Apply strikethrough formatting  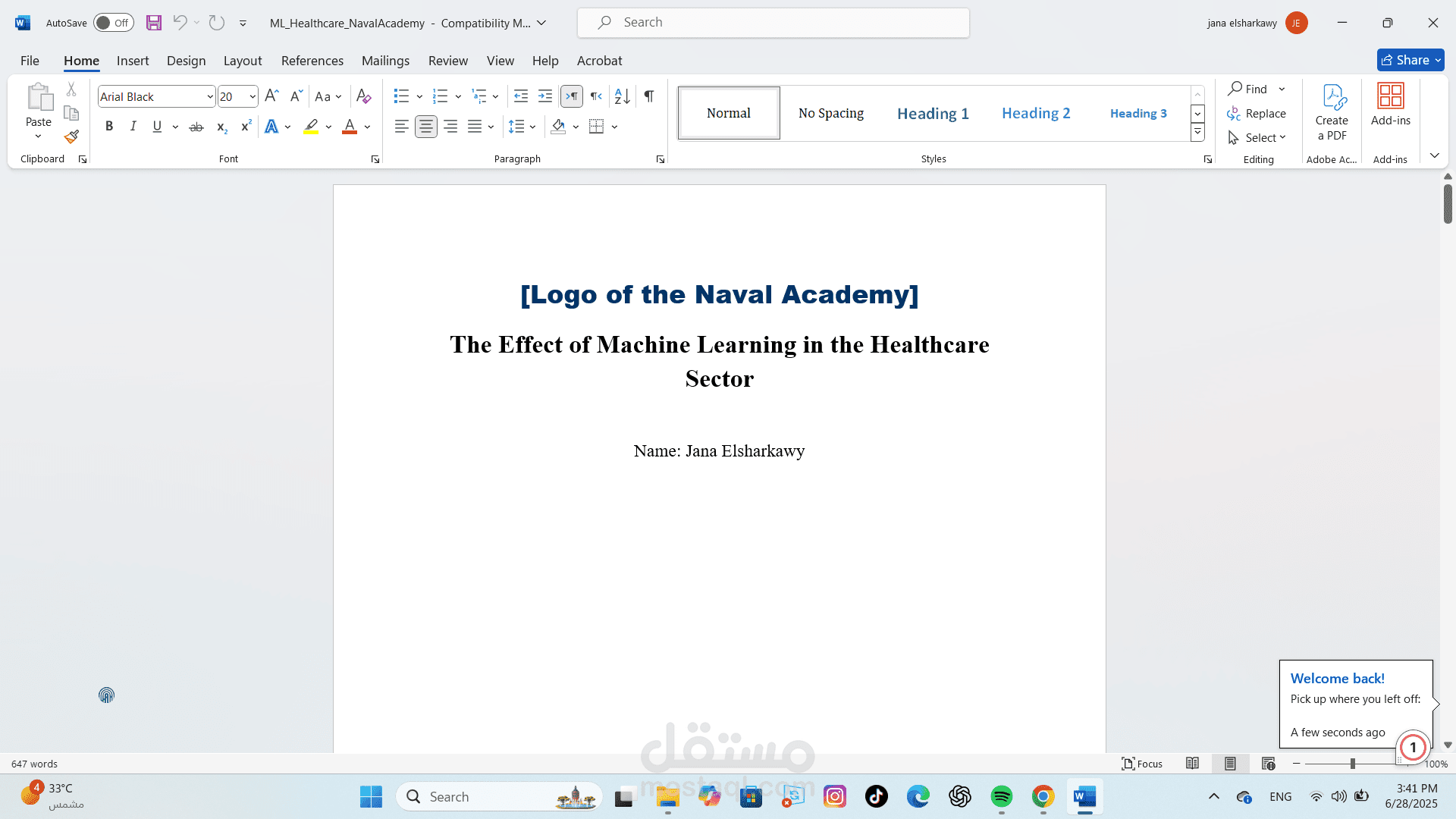tap(196, 127)
